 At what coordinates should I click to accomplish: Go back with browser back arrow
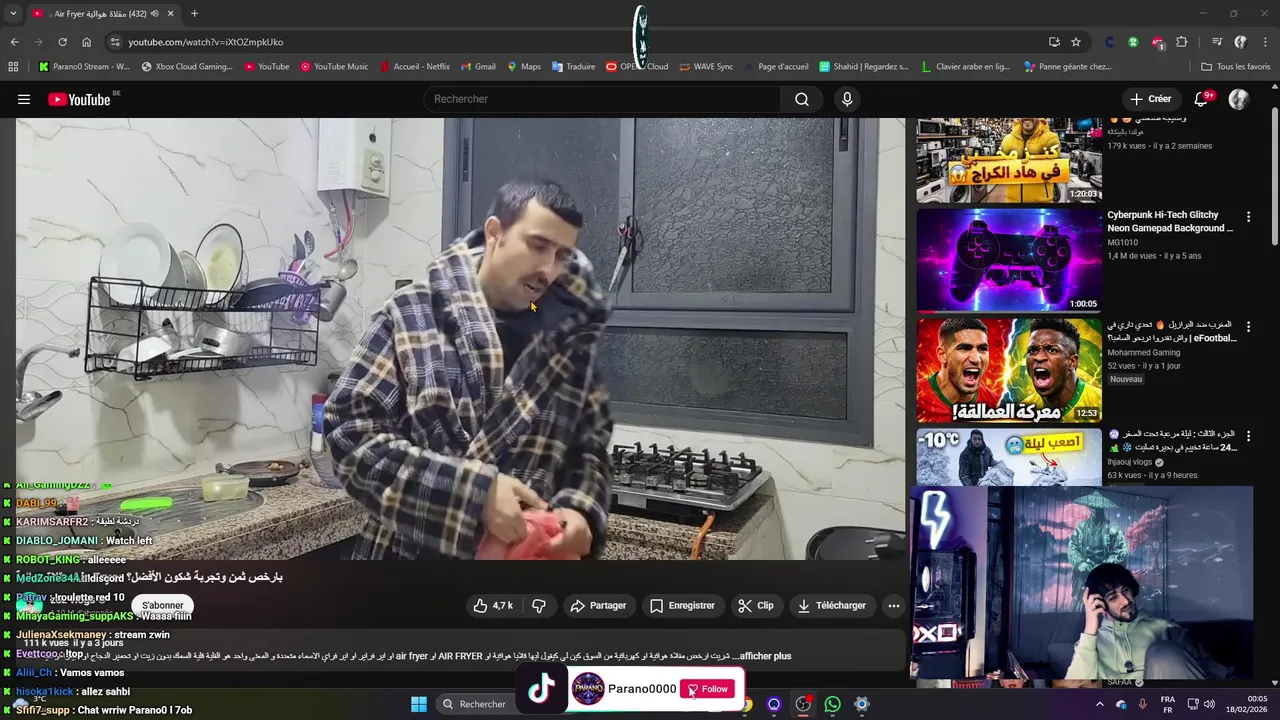pyautogui.click(x=14, y=42)
